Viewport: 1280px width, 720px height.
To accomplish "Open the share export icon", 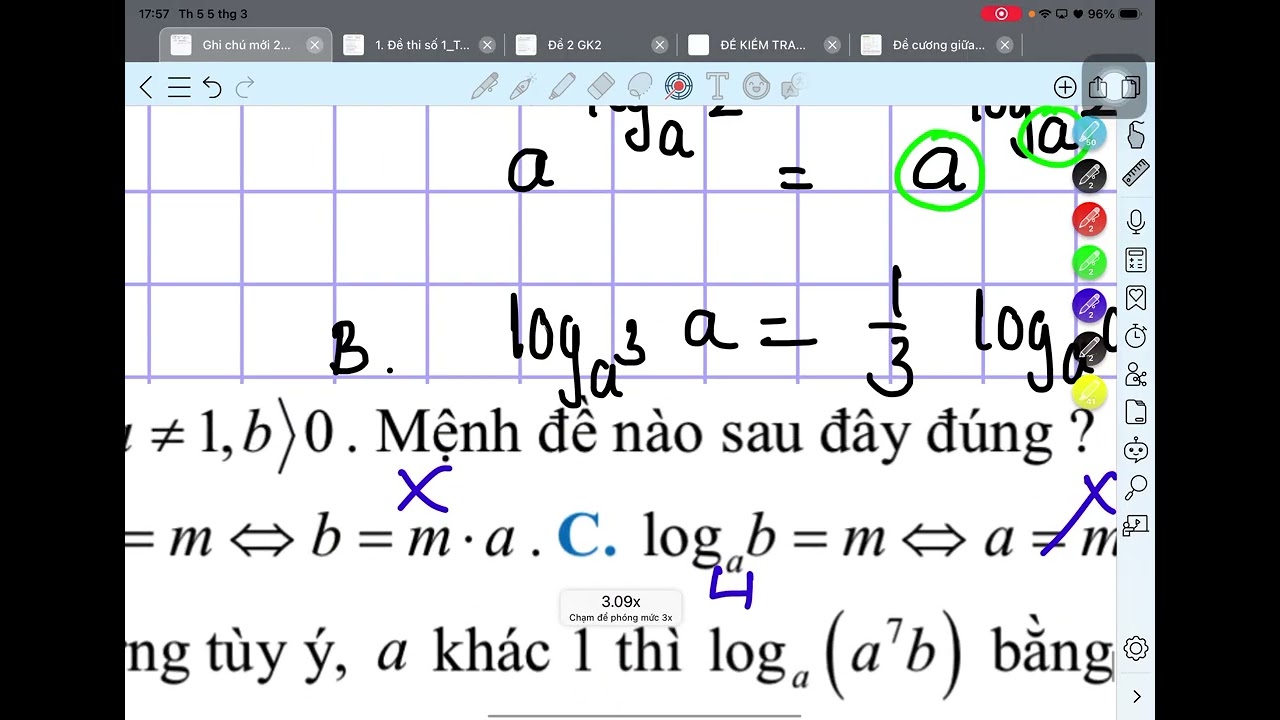I will [x=1097, y=87].
